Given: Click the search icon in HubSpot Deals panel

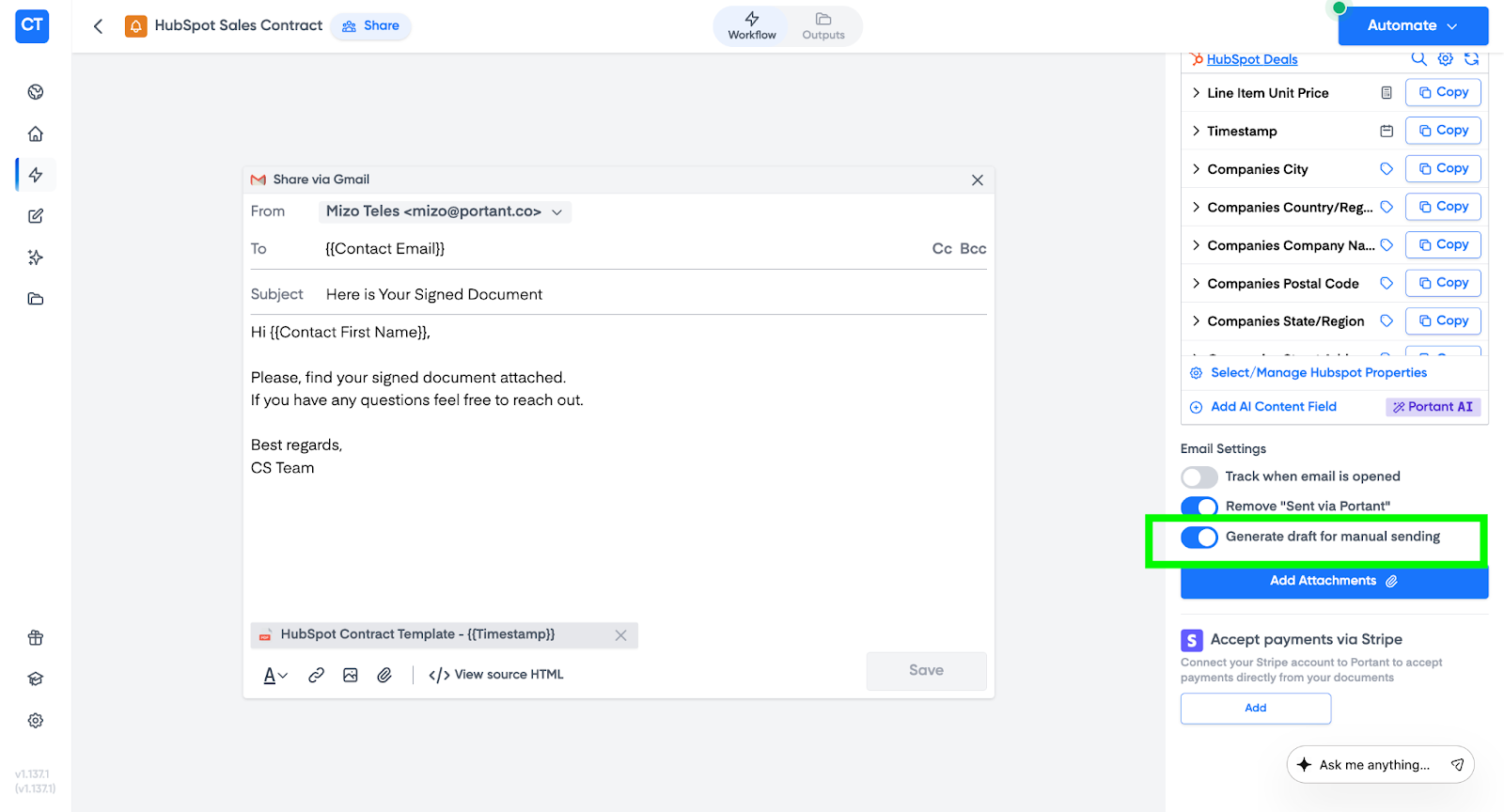Looking at the screenshot, I should pos(1418,59).
